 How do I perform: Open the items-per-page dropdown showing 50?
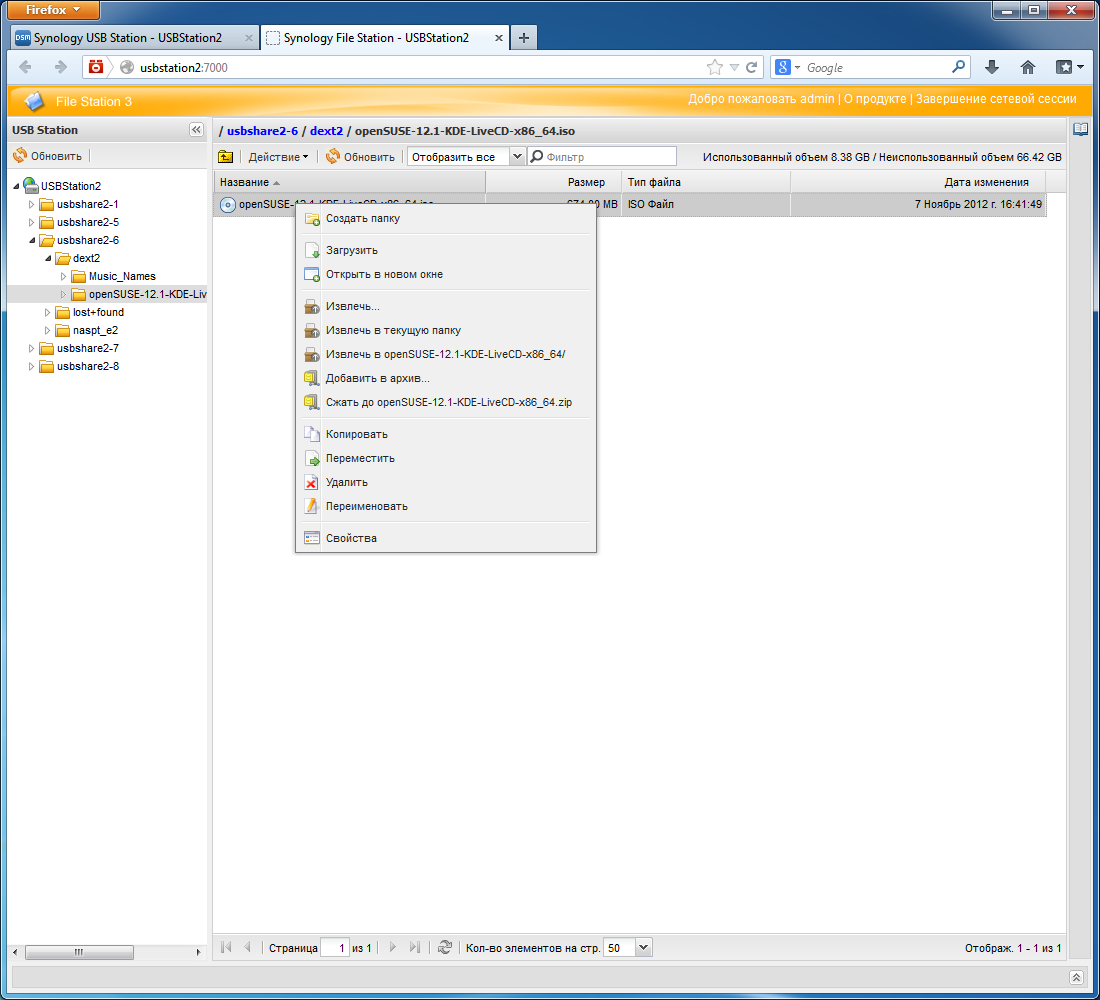643,948
